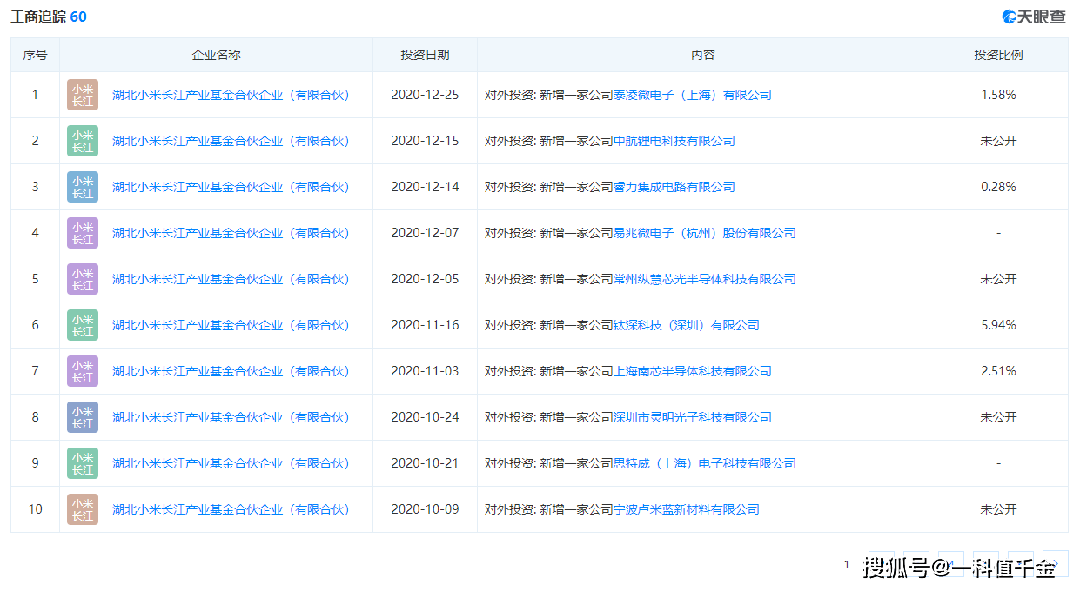Click the 工商追踪 60 section title

coord(48,17)
